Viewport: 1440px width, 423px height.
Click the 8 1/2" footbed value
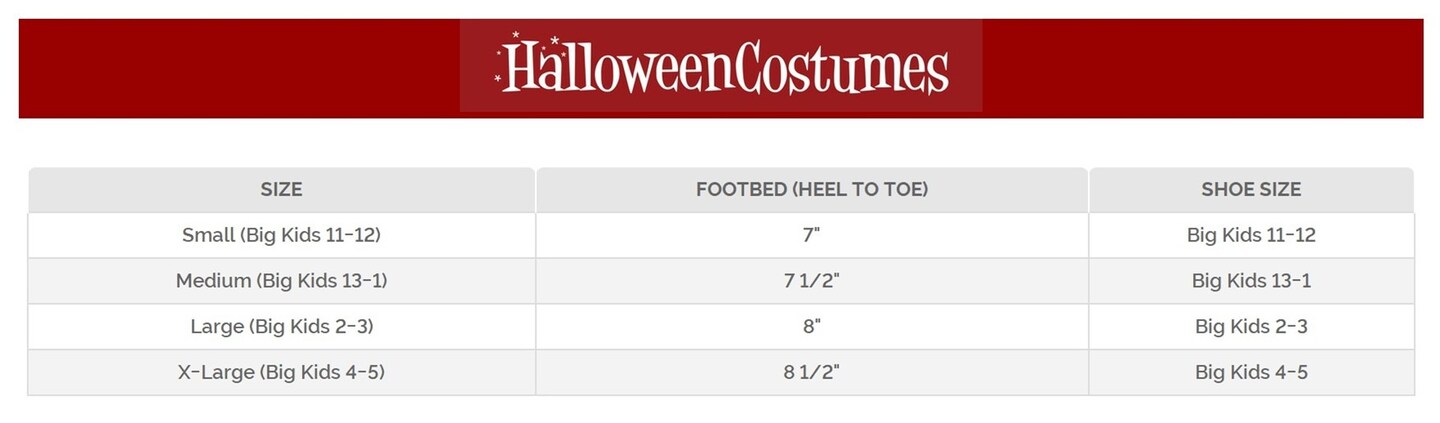[x=812, y=373]
